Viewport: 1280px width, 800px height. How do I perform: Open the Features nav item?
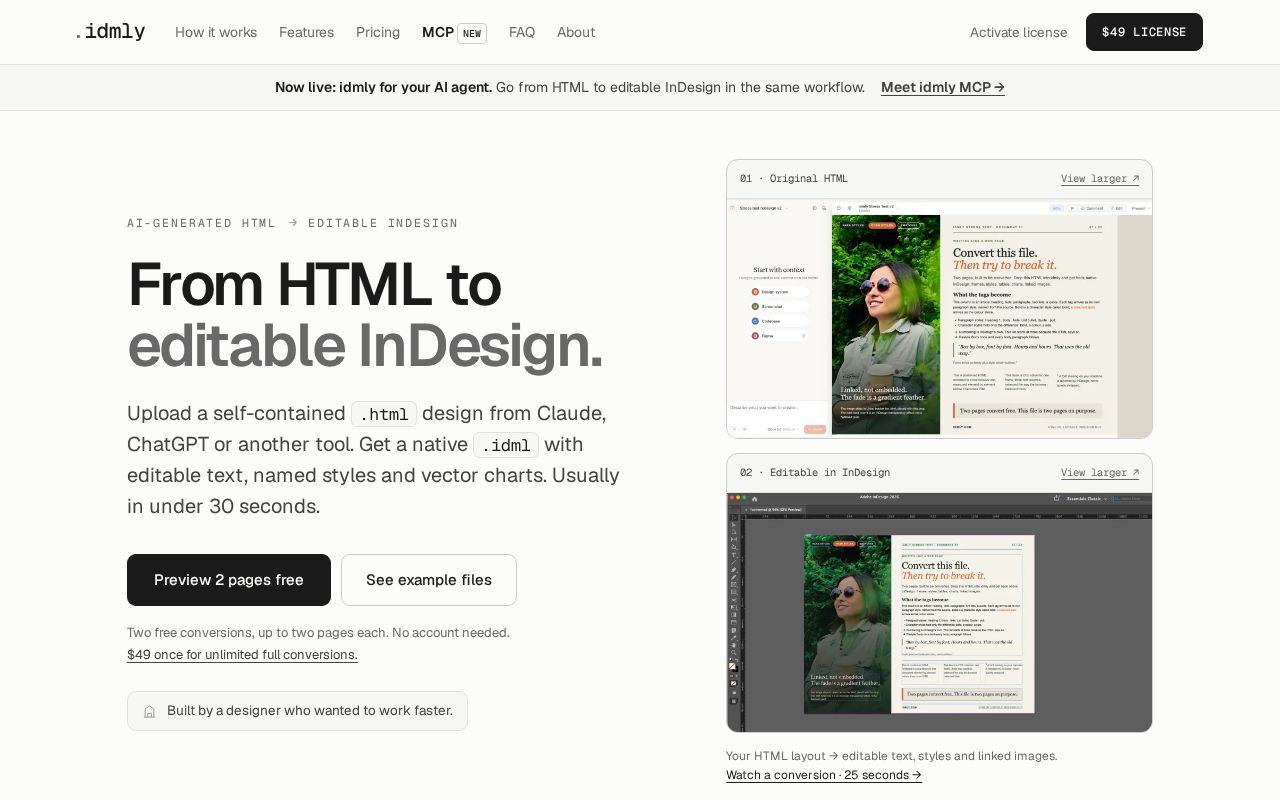307,32
